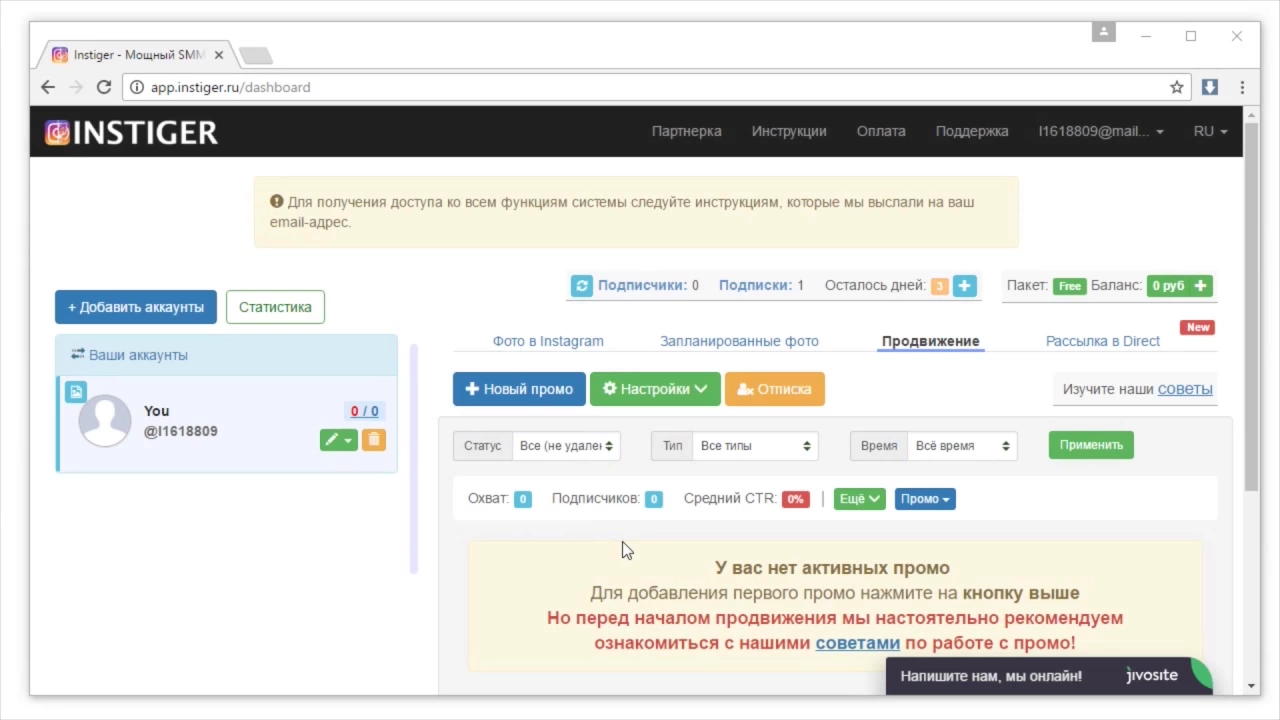Open the RU language menu
1280x720 pixels.
tap(1210, 131)
